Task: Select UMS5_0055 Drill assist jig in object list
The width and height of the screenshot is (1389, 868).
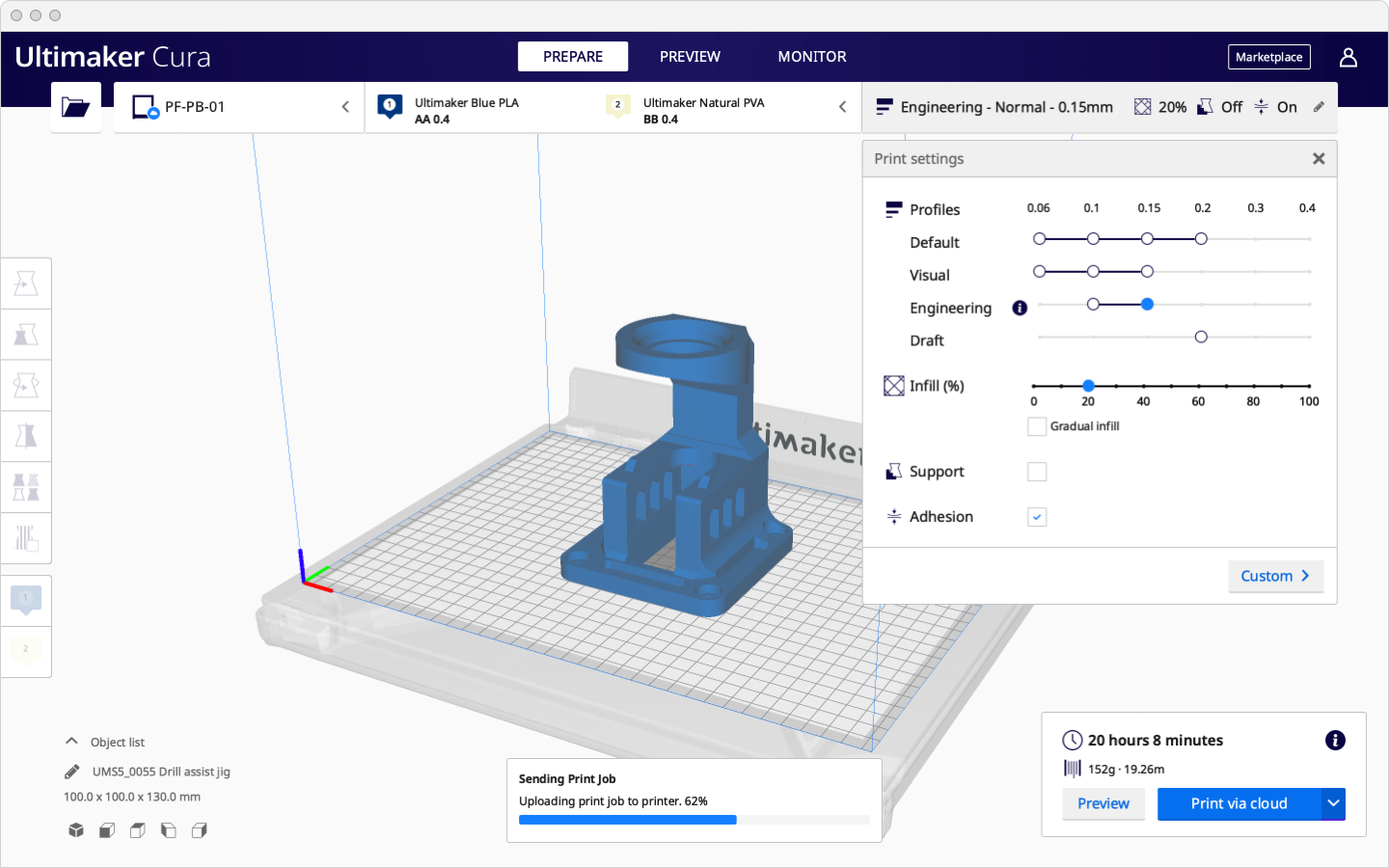Action: [x=161, y=772]
